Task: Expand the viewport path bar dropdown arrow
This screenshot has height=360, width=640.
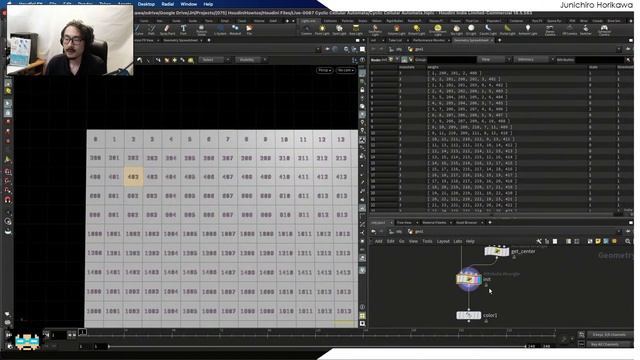Action: (318, 49)
